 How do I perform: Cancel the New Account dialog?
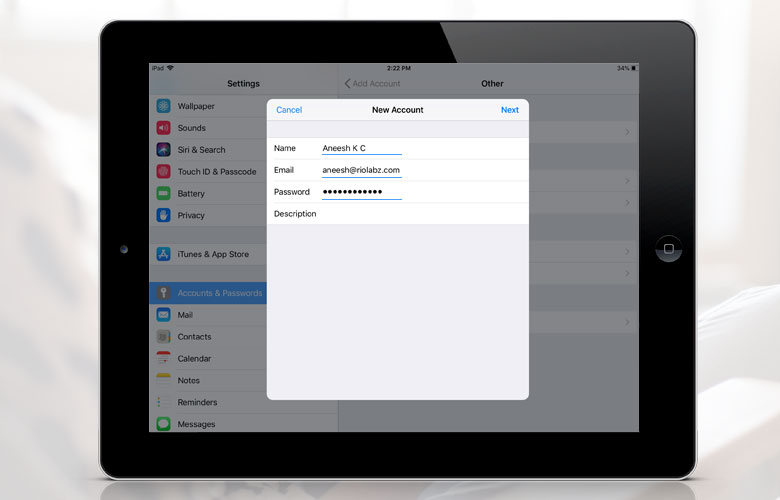click(289, 110)
